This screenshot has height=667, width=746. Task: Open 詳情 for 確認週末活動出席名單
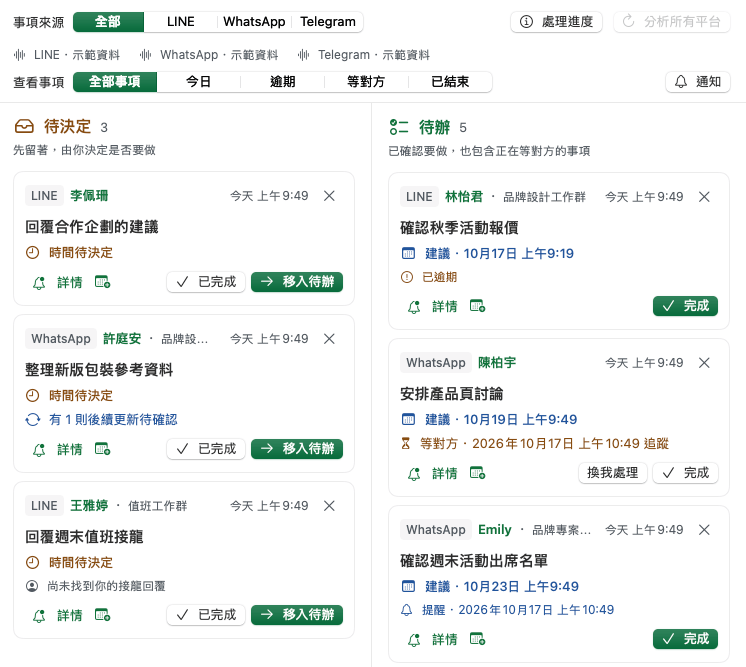pos(444,639)
